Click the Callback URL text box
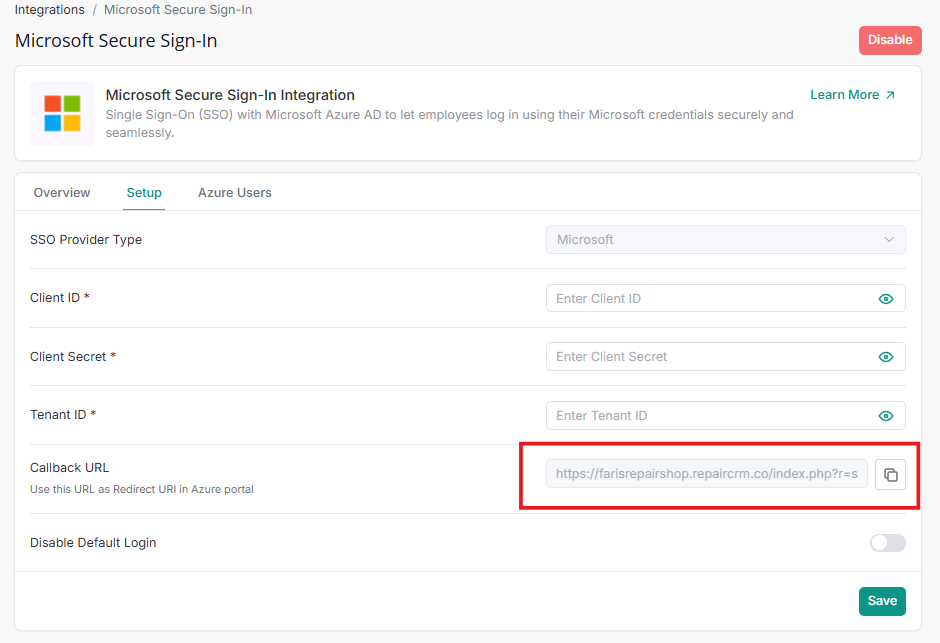 [x=706, y=475]
